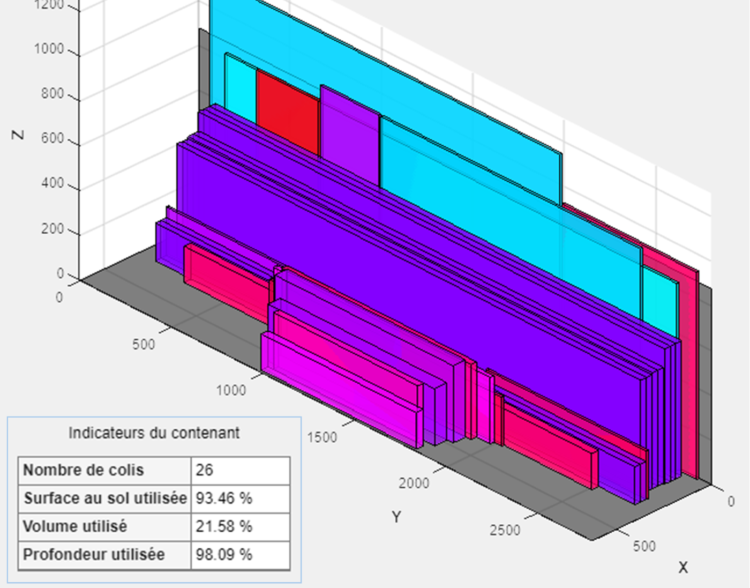The height and width of the screenshot is (588, 750).
Task: Click the 21.58 % volume value
Action: point(240,526)
